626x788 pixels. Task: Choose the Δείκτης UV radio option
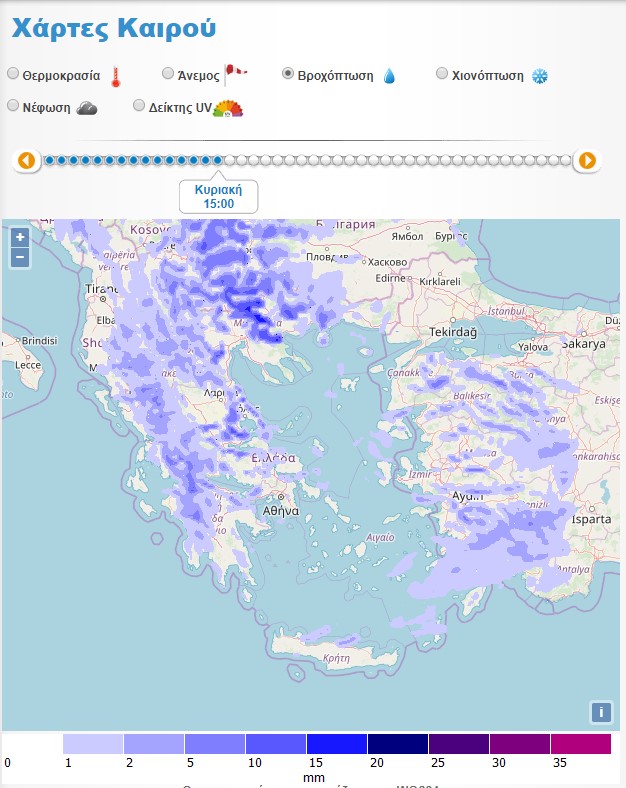(139, 106)
